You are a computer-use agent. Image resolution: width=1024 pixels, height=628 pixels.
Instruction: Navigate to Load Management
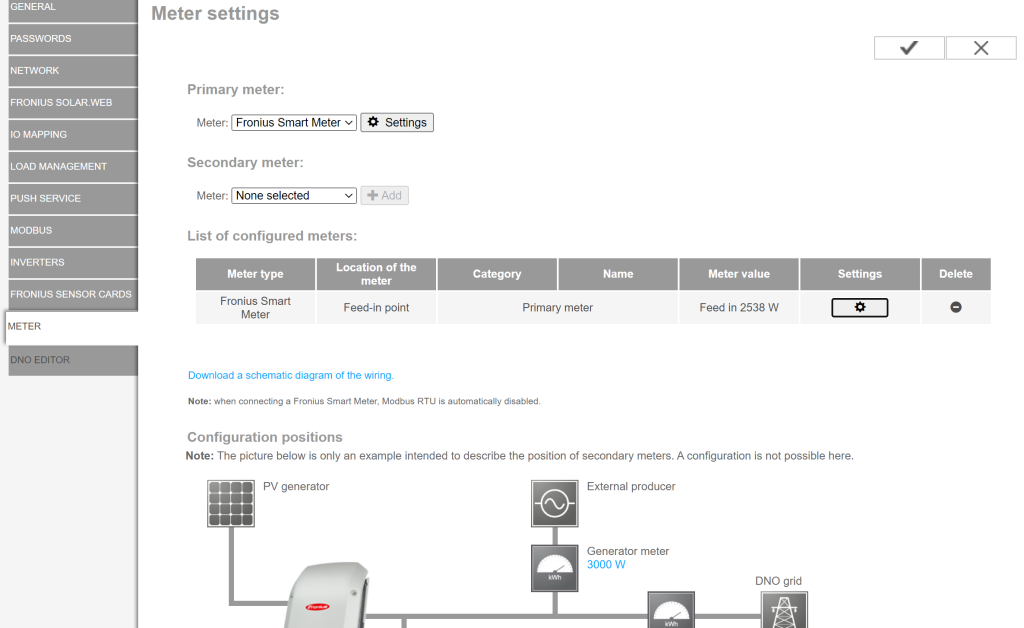point(73,166)
